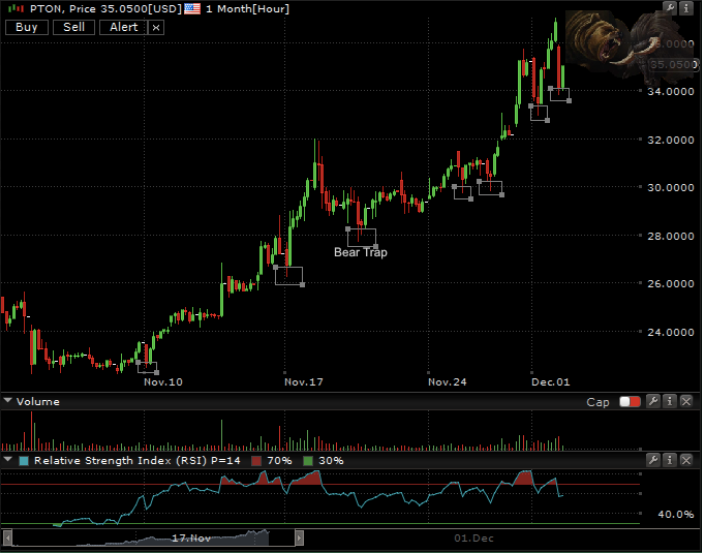Collapse the Volume panel triangle

[8, 400]
